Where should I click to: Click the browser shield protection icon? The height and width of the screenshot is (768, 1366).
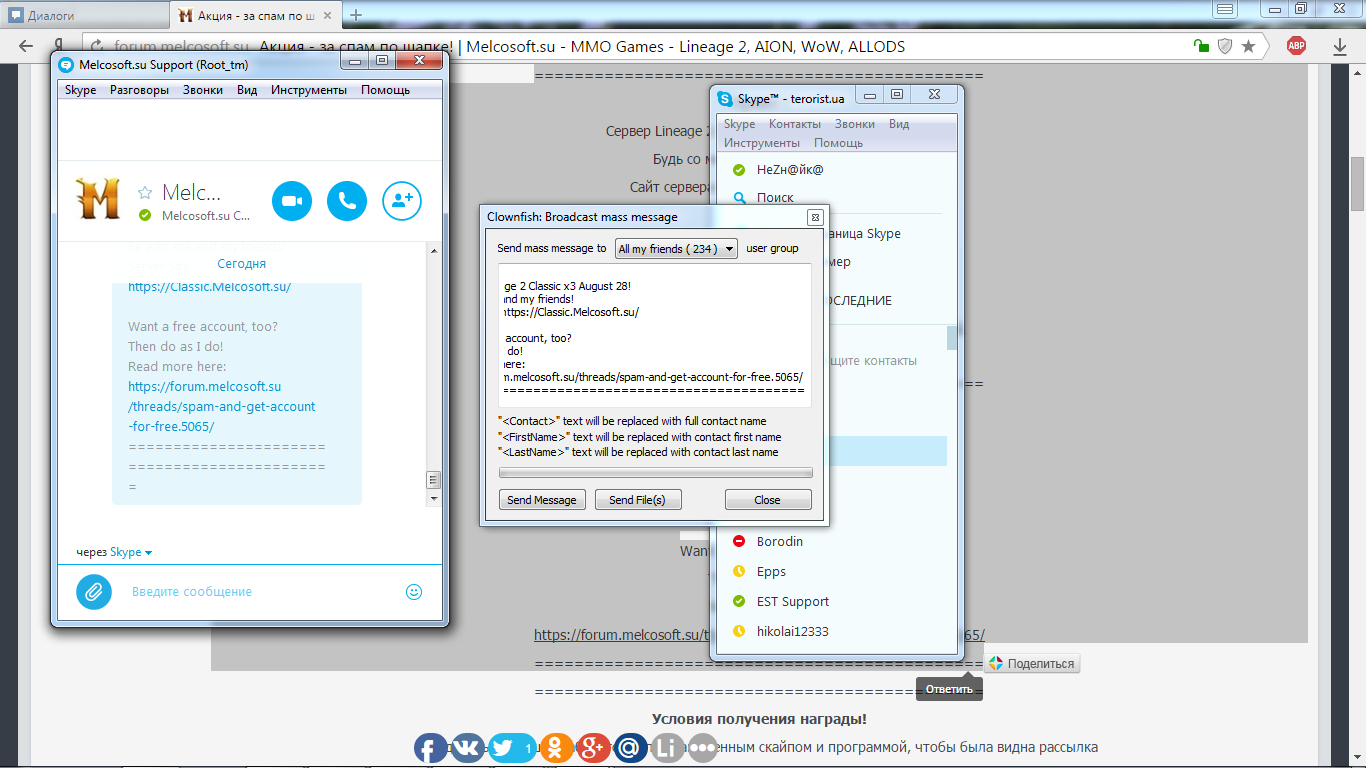coord(1225,47)
